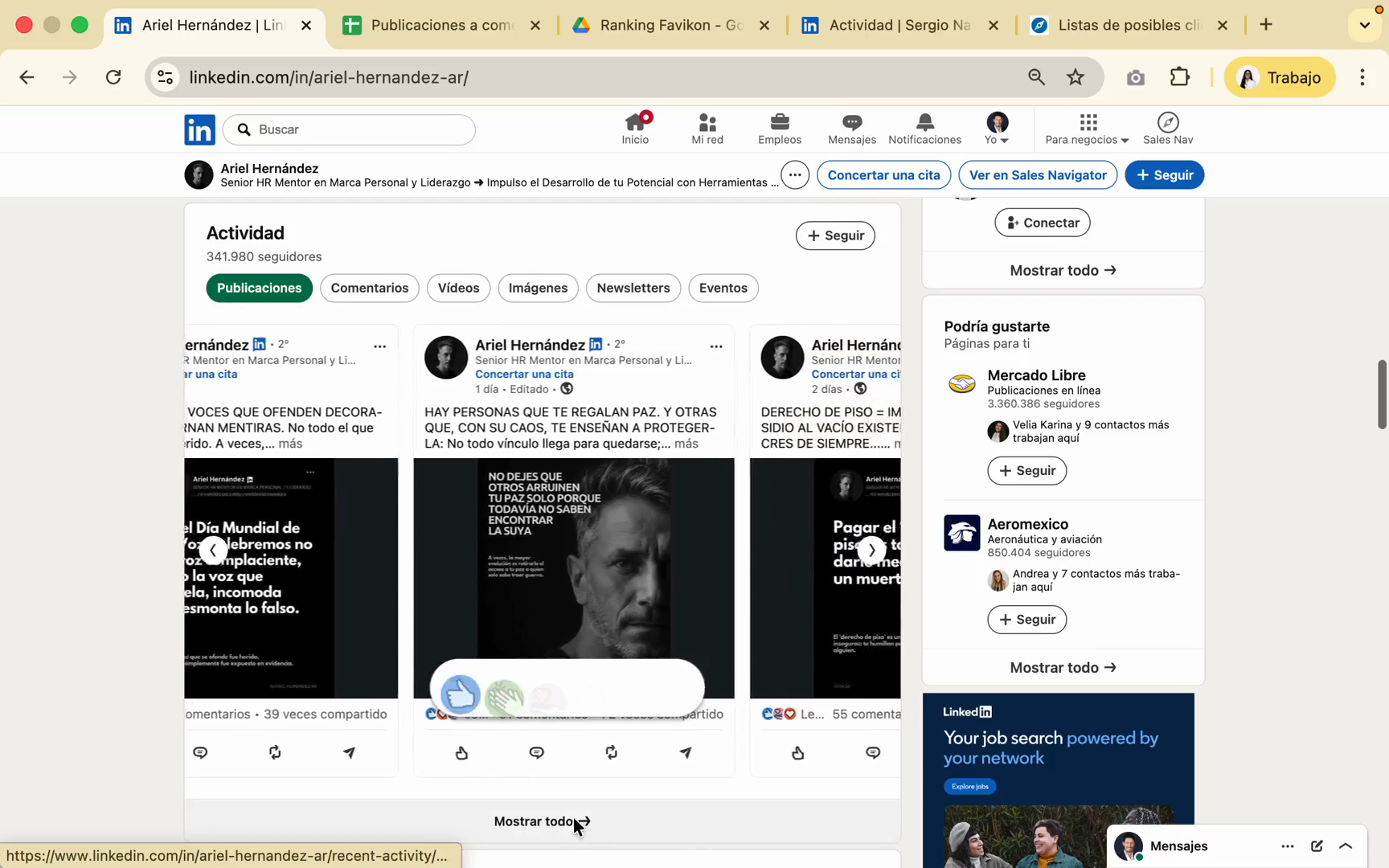Click Ver en Sales Navigator button

1037,175
